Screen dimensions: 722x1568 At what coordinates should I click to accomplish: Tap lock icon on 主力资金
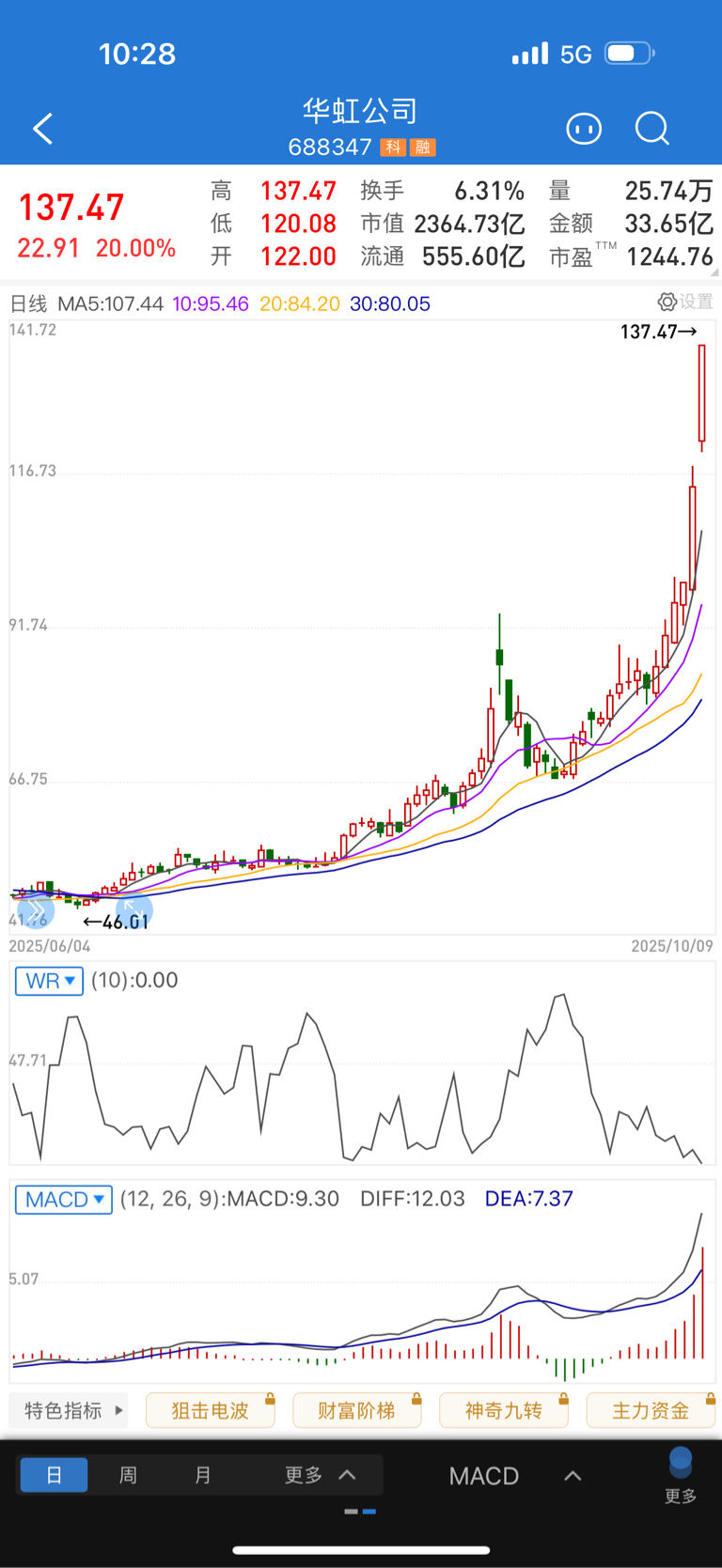pos(710,1399)
